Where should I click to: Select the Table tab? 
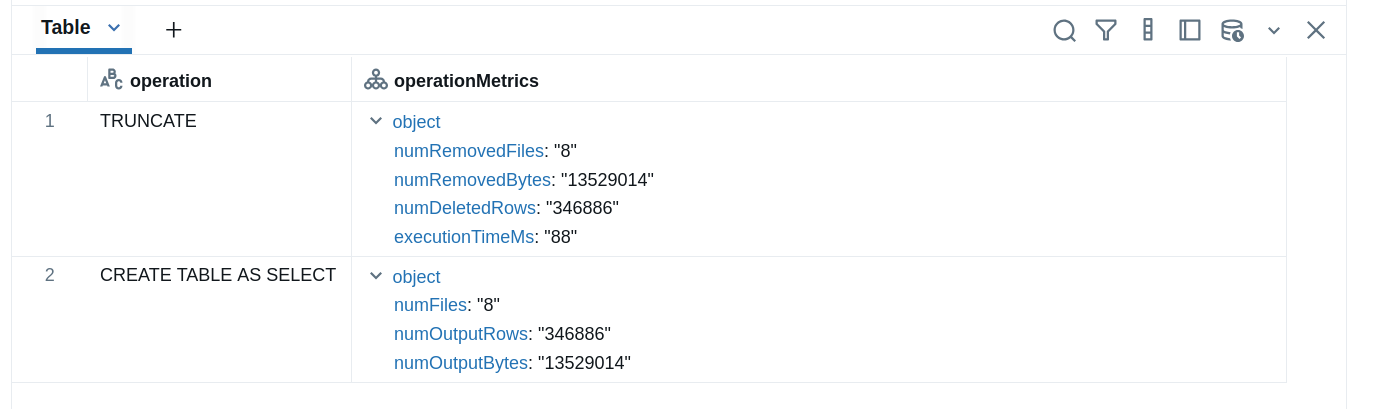pyautogui.click(x=66, y=28)
